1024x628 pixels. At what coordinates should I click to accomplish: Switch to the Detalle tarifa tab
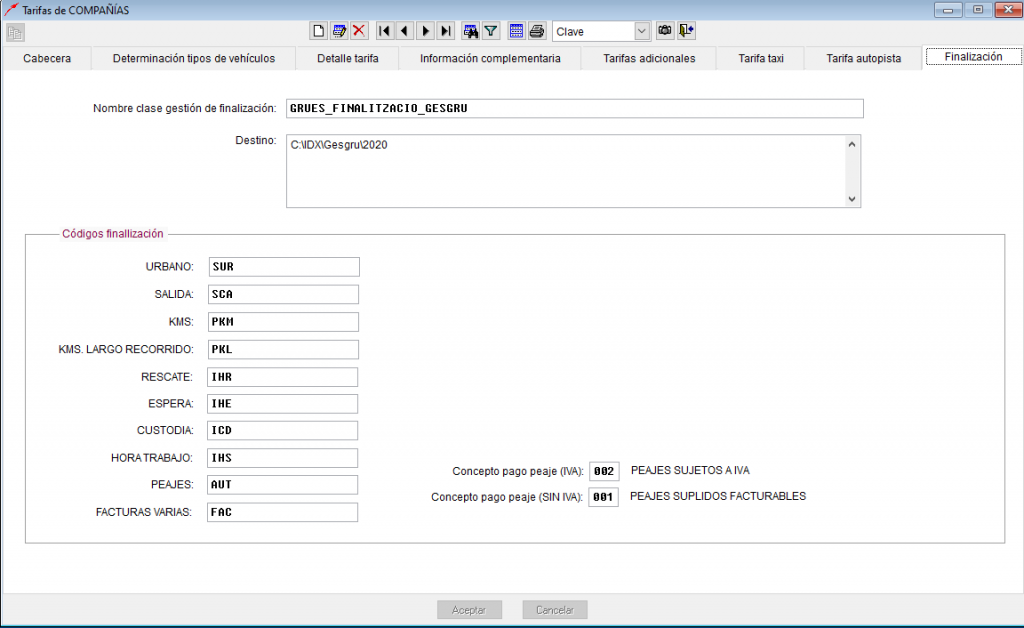(x=347, y=58)
